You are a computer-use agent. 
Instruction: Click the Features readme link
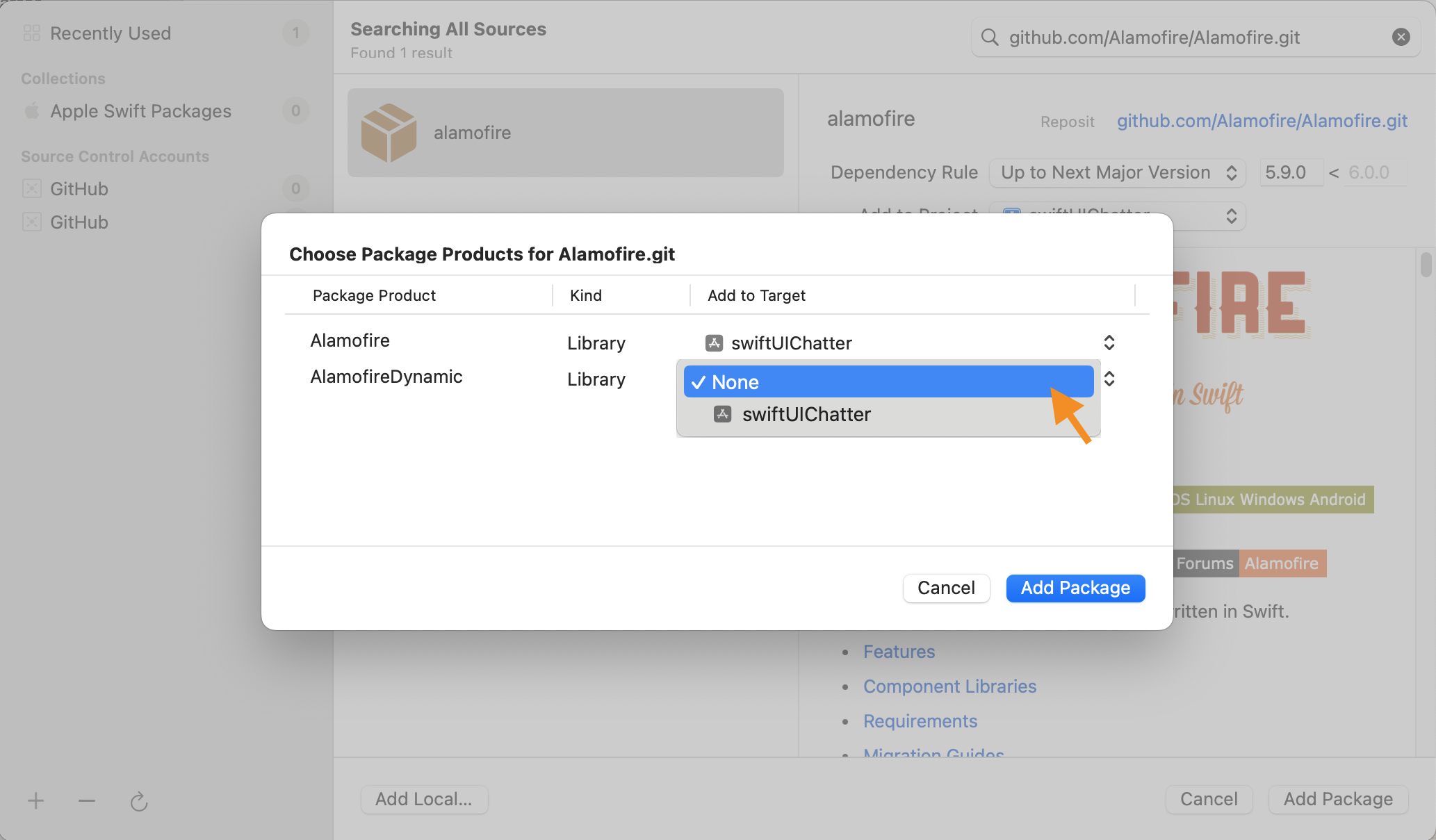tap(899, 652)
